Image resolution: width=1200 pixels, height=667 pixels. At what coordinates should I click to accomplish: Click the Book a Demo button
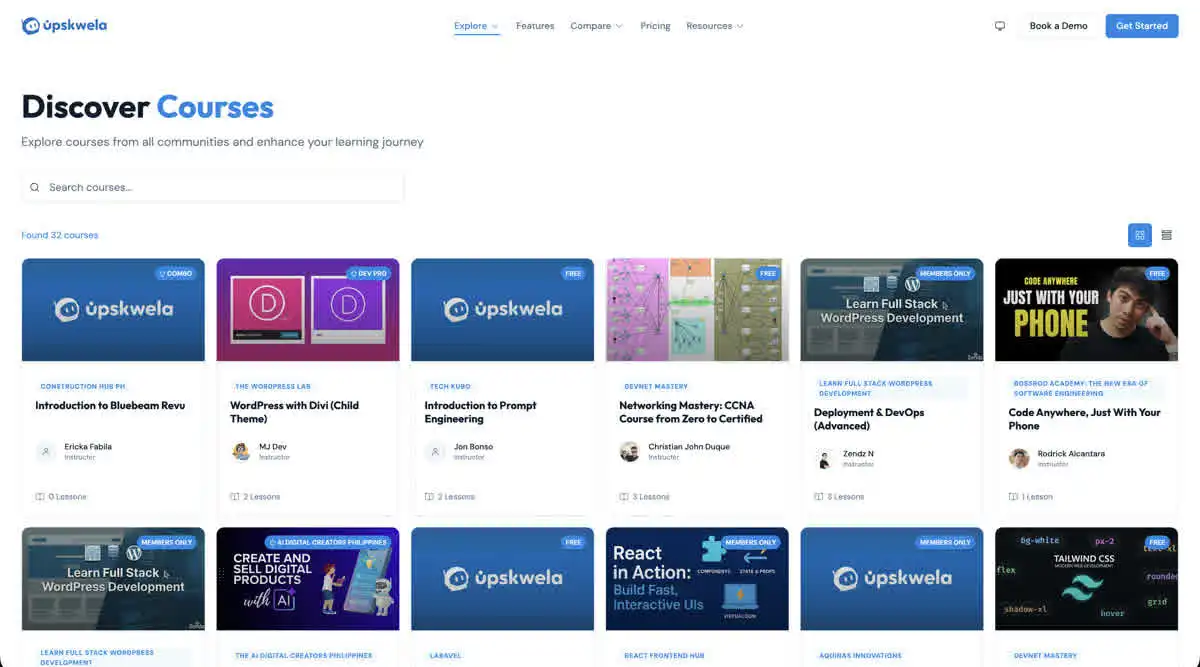[x=1058, y=26]
